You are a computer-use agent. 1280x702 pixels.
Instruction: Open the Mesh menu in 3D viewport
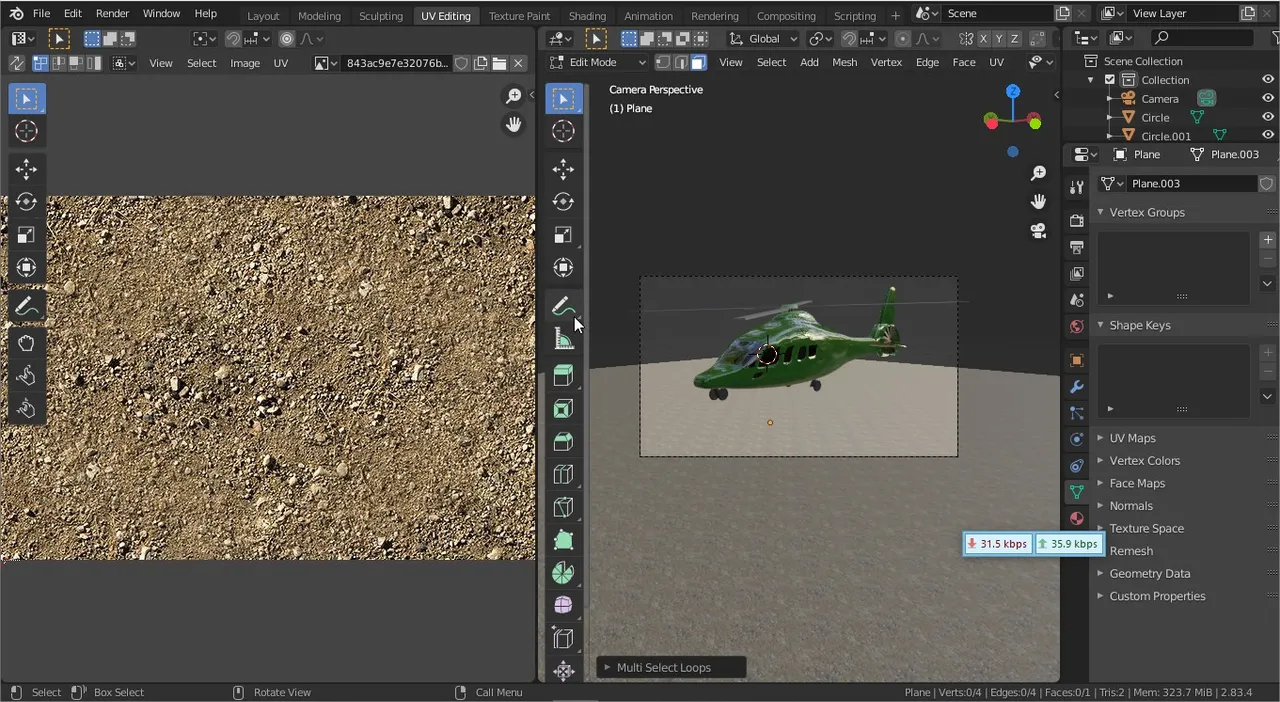coord(845,62)
